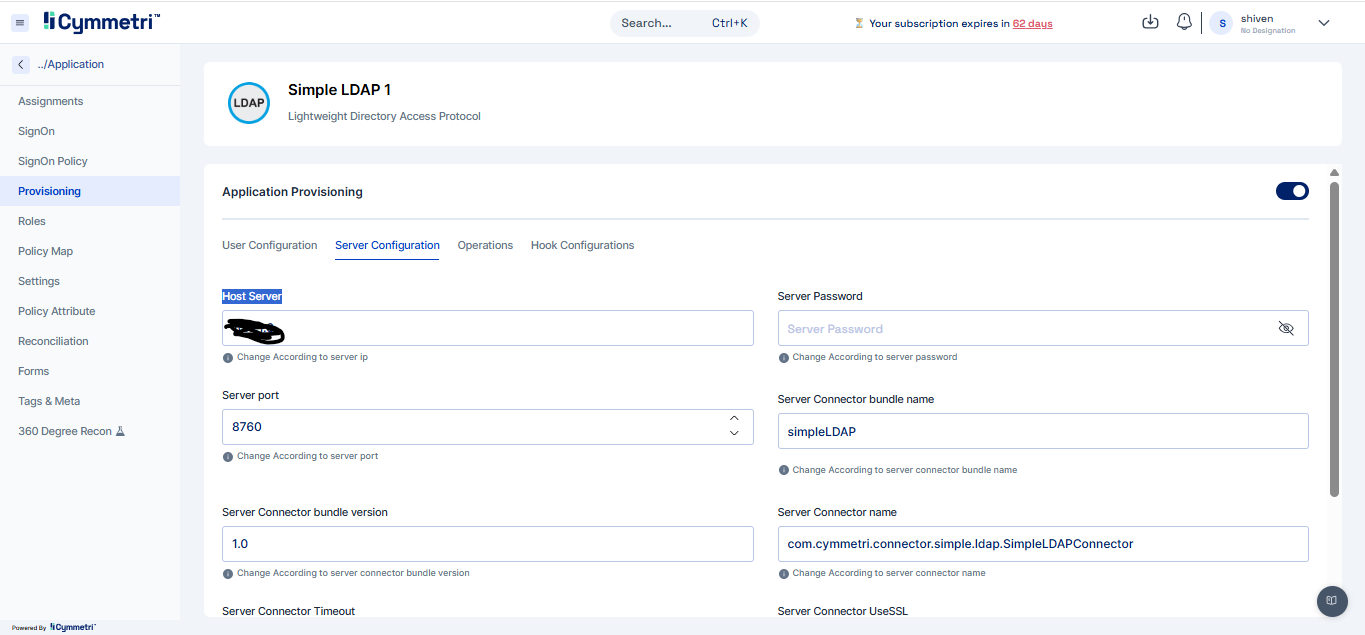The height and width of the screenshot is (635, 1365).
Task: Open the help book icon at bottom right
Action: pos(1332,601)
